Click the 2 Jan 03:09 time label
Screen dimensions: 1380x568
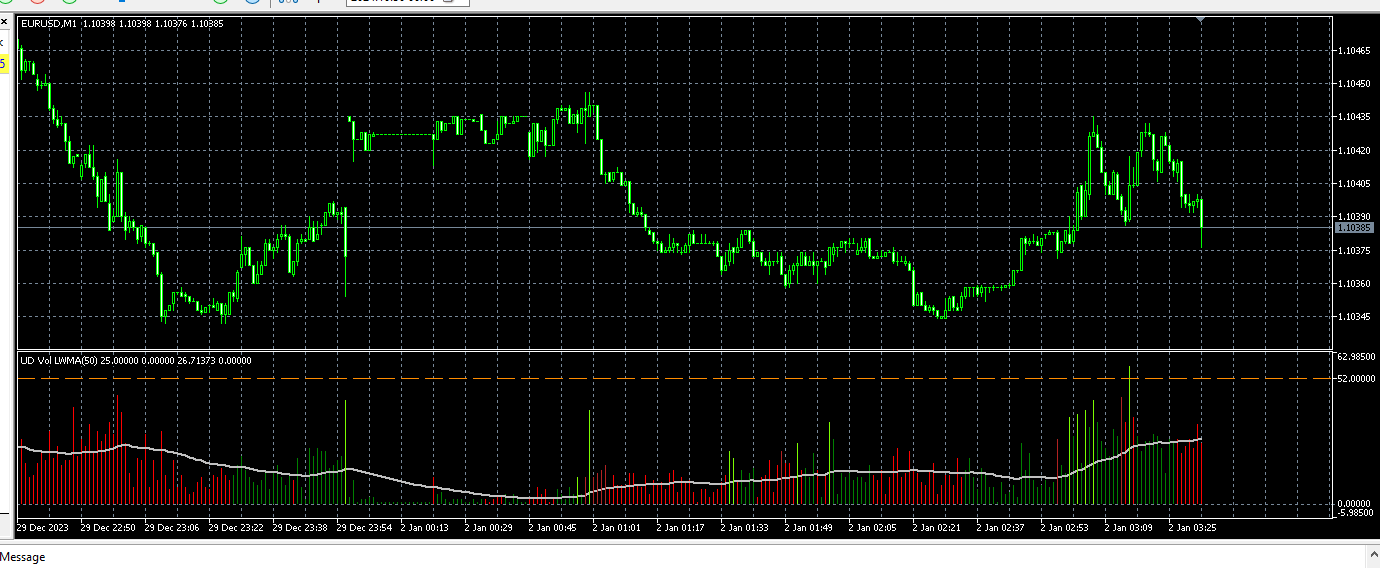coord(1129,527)
